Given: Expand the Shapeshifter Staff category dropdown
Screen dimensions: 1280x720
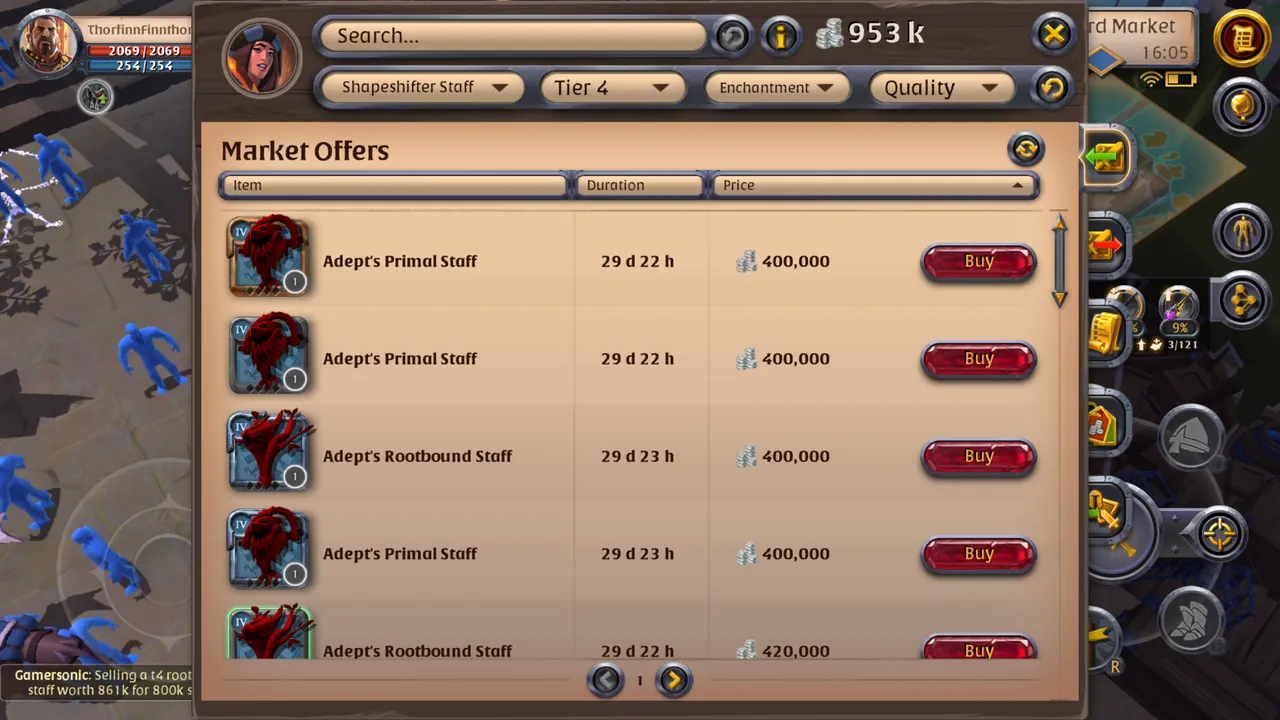Looking at the screenshot, I should [424, 87].
